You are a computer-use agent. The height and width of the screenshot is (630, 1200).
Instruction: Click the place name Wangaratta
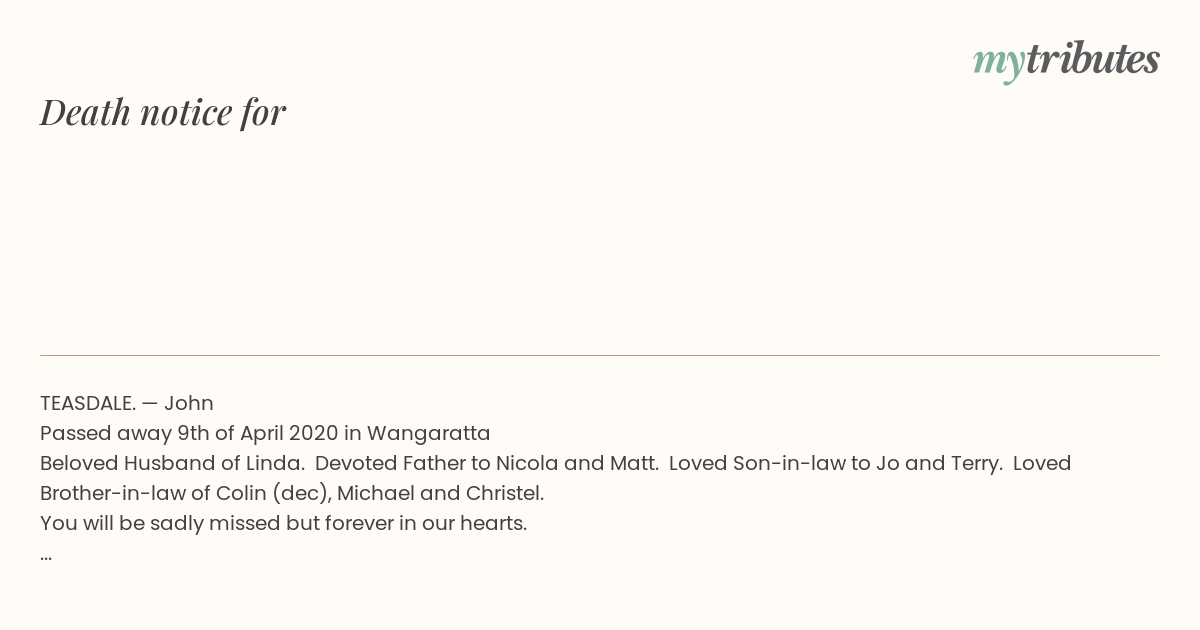(429, 434)
